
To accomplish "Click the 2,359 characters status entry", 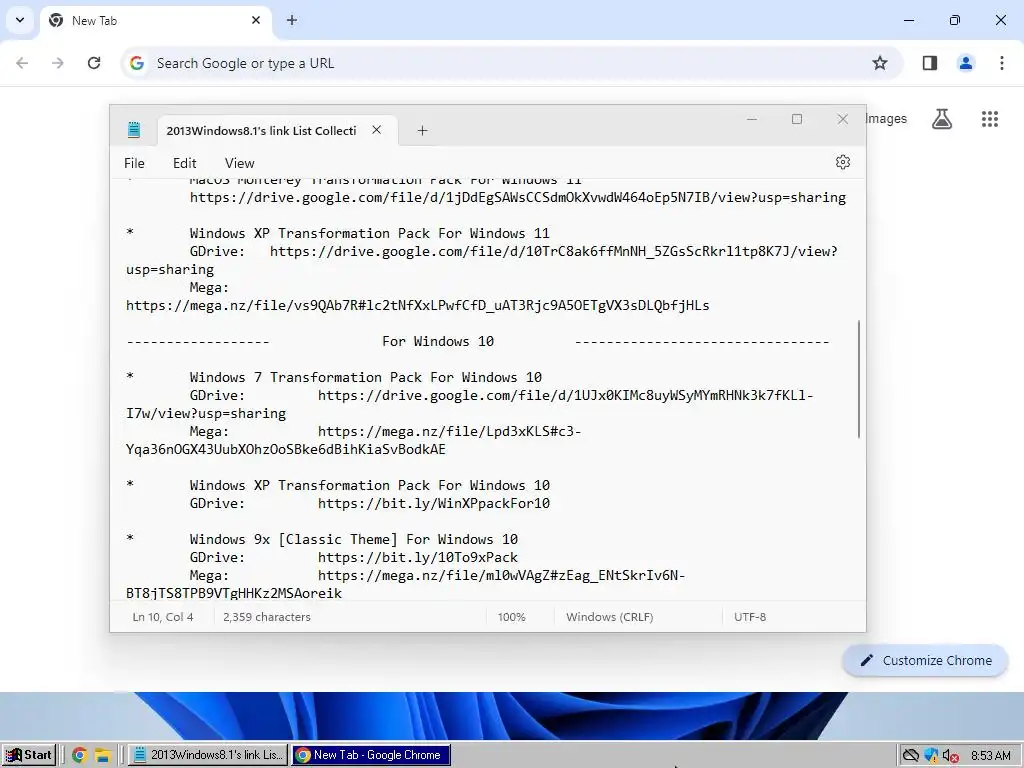I will point(266,616).
